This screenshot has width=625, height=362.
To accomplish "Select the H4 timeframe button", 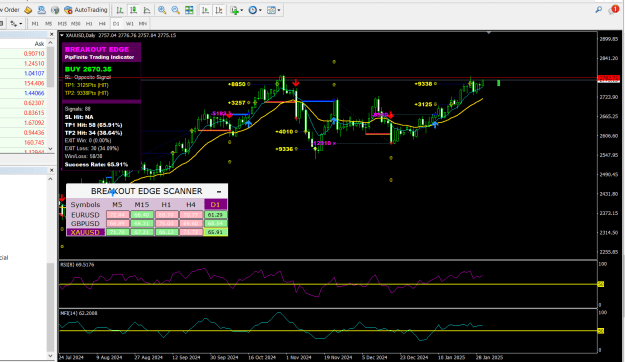I will tap(102, 24).
